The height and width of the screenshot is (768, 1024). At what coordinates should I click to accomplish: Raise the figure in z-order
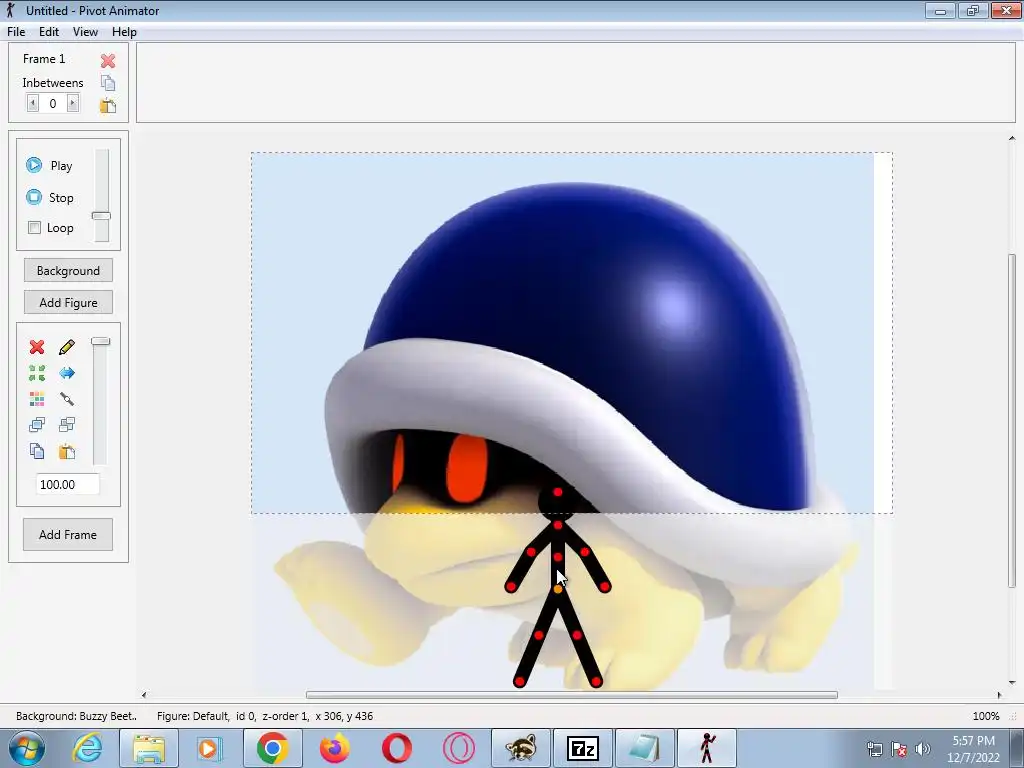pyautogui.click(x=37, y=424)
